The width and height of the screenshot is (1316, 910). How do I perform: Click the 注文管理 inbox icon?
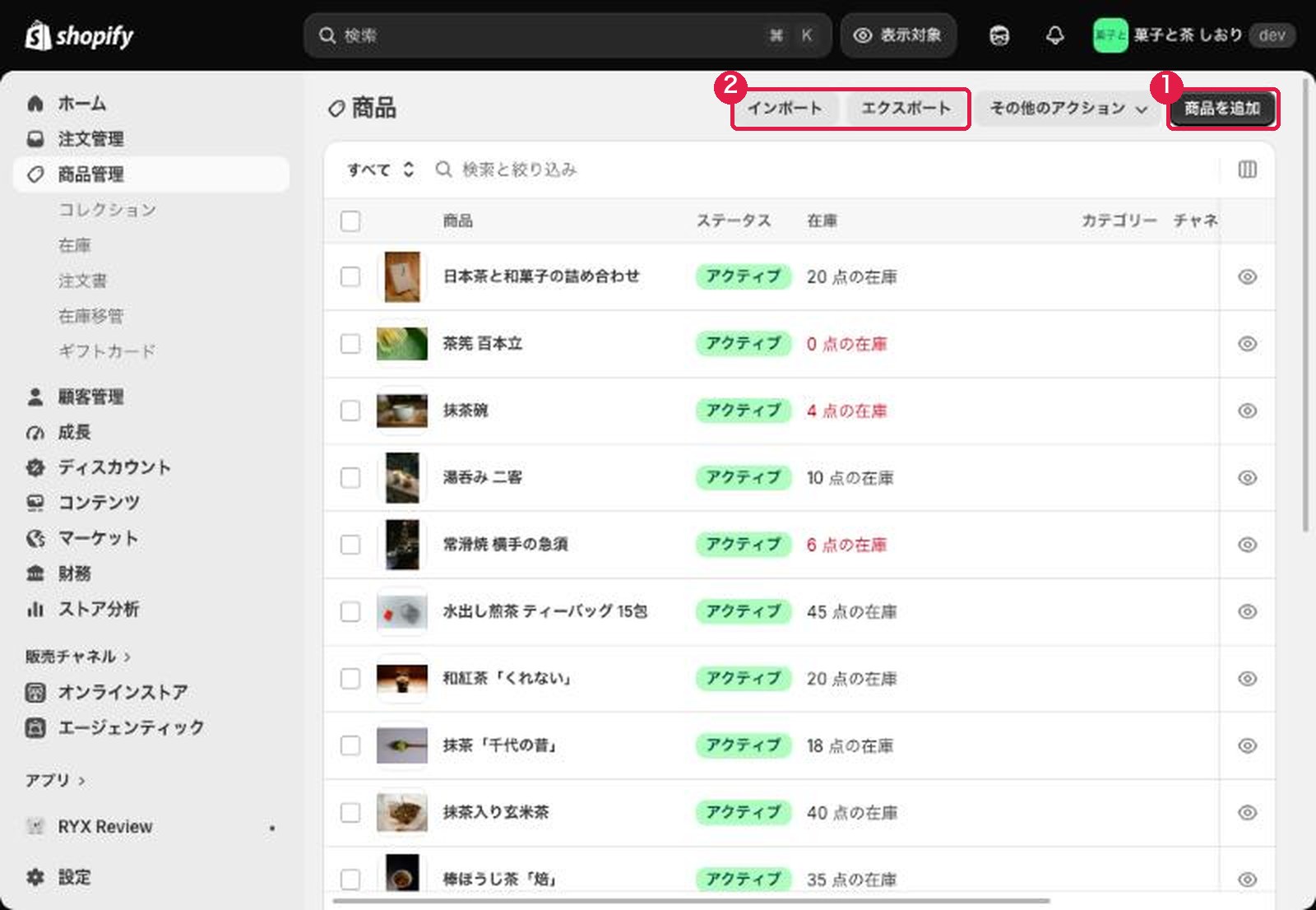click(x=35, y=138)
